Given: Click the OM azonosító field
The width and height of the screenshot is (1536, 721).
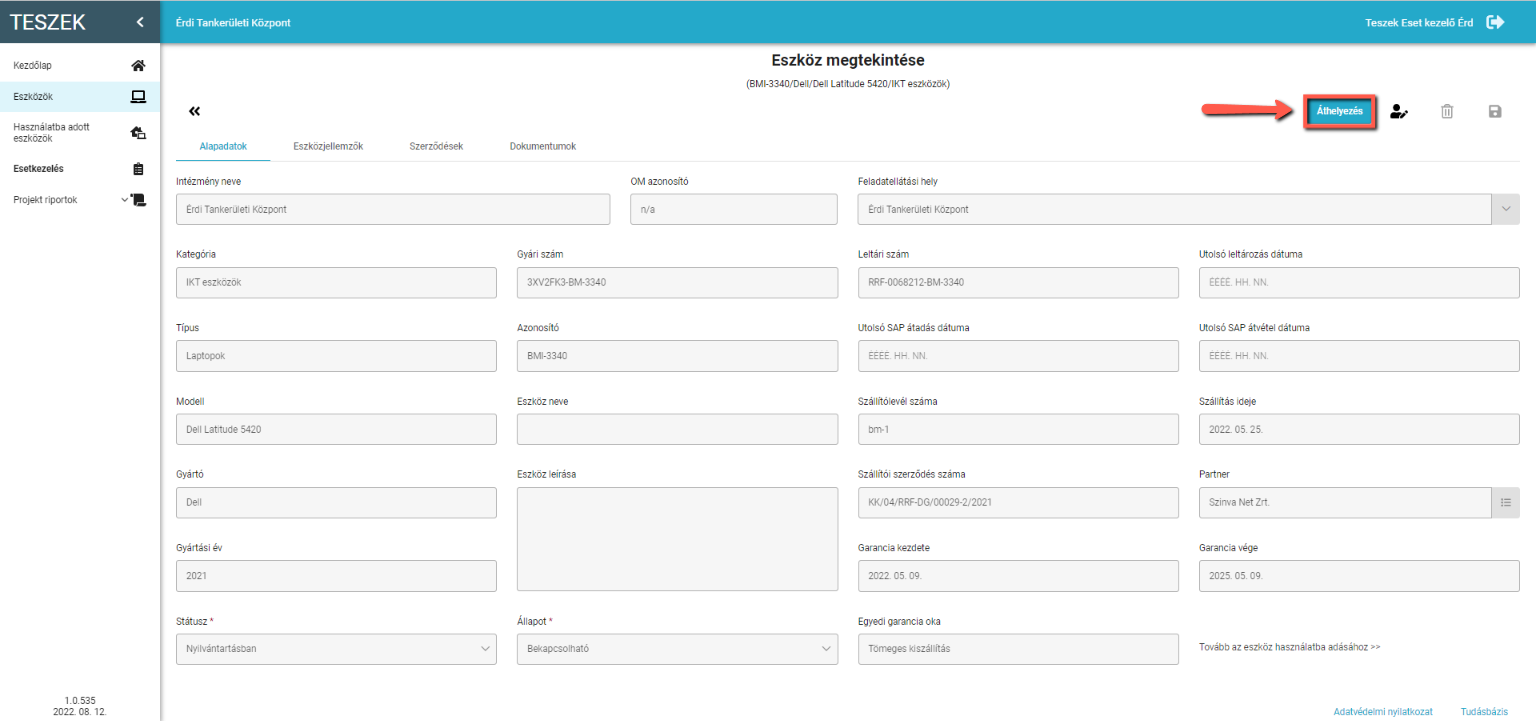Looking at the screenshot, I should coord(734,209).
